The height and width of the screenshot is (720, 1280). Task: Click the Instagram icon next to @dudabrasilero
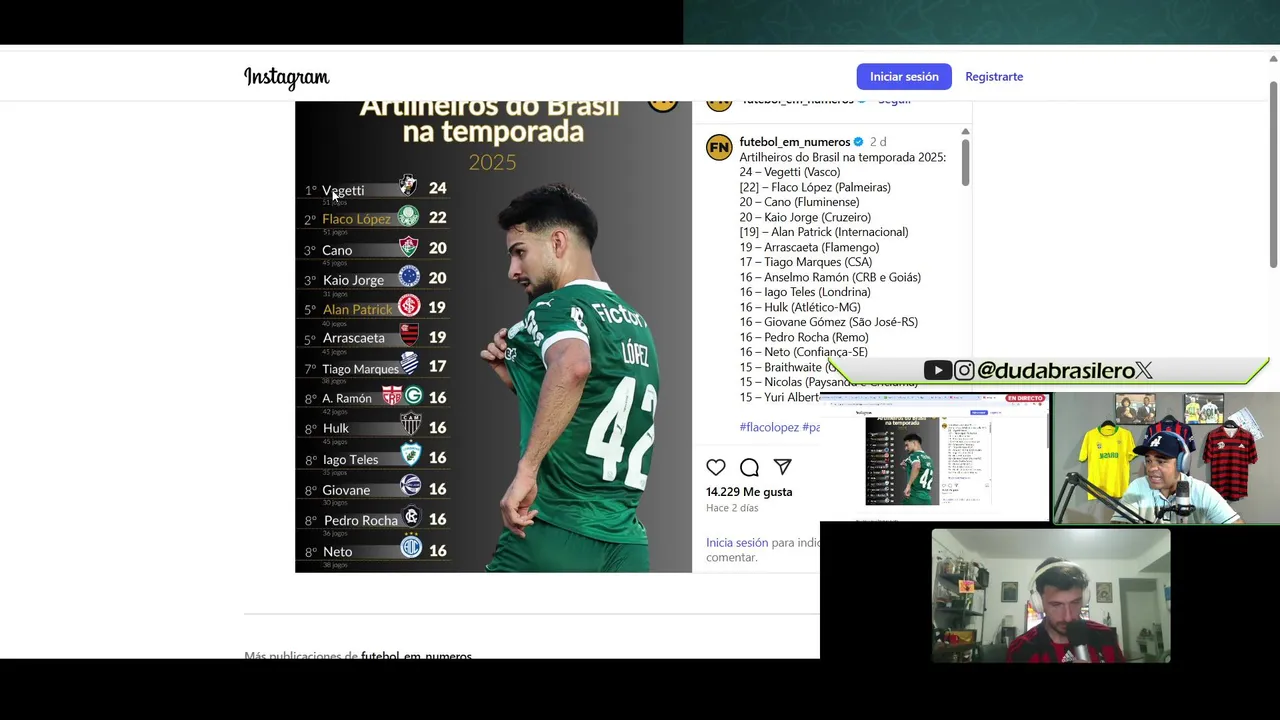click(x=964, y=370)
